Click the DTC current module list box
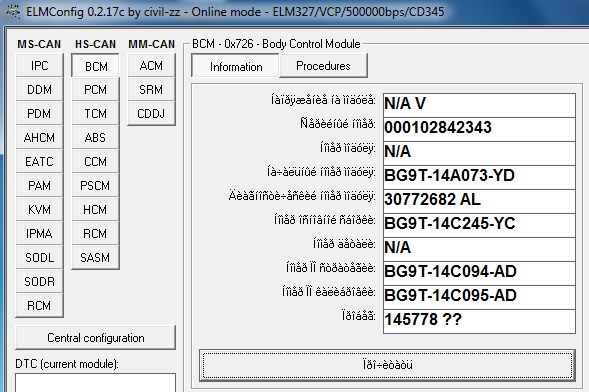The width and height of the screenshot is (589, 392). (95, 383)
